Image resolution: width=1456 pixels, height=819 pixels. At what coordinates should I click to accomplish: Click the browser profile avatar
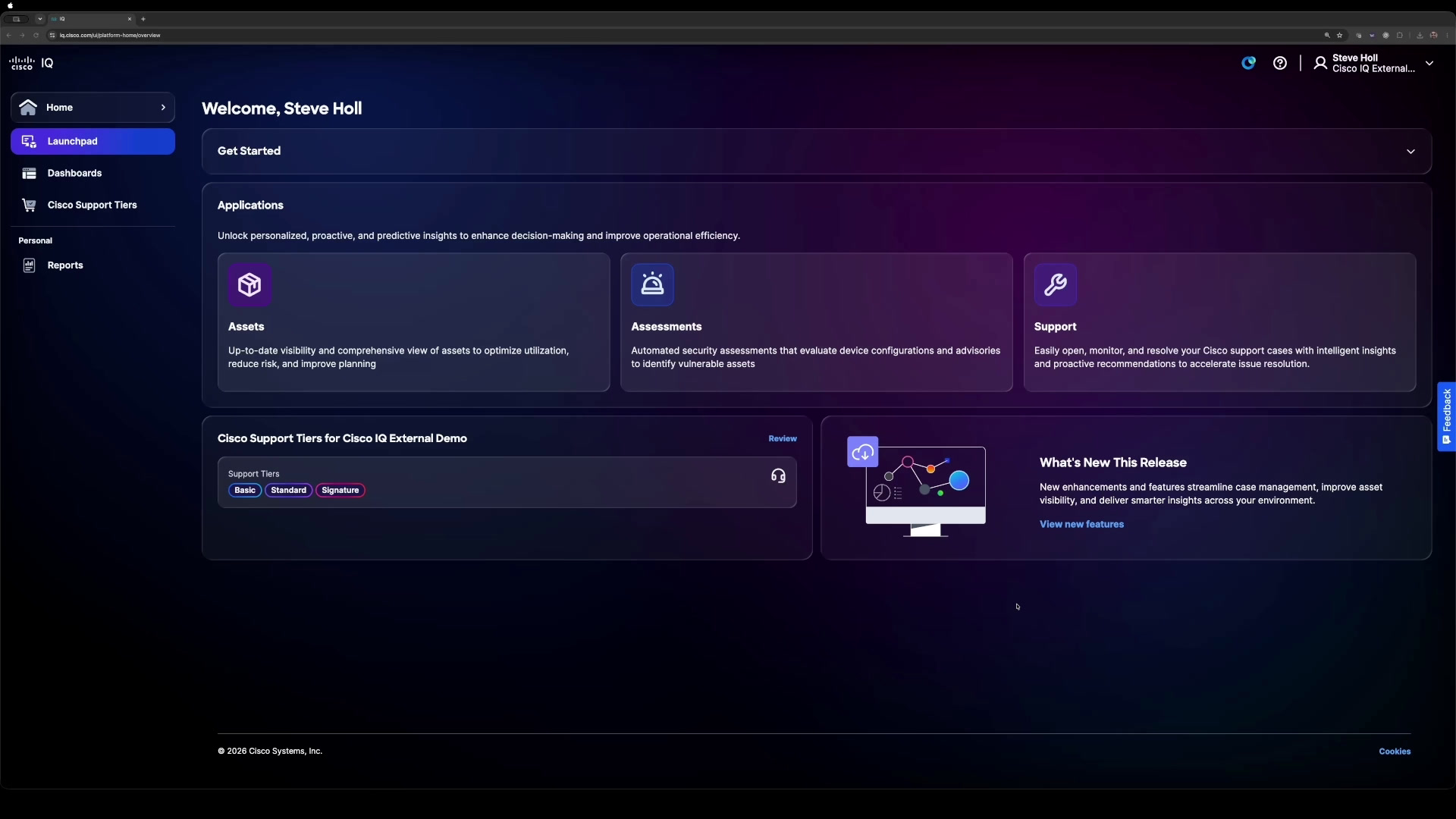[1434, 35]
